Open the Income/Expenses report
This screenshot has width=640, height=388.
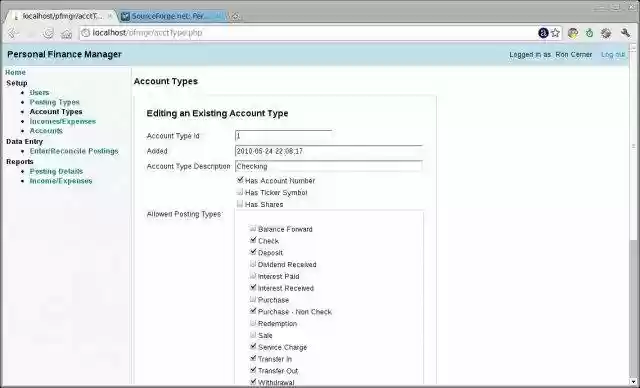click(61, 181)
